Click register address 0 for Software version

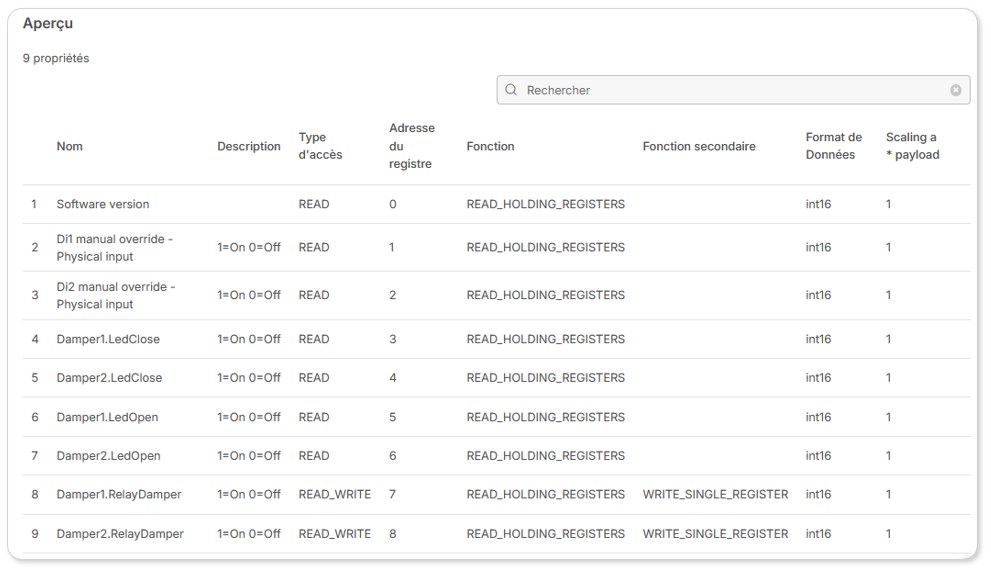click(392, 204)
